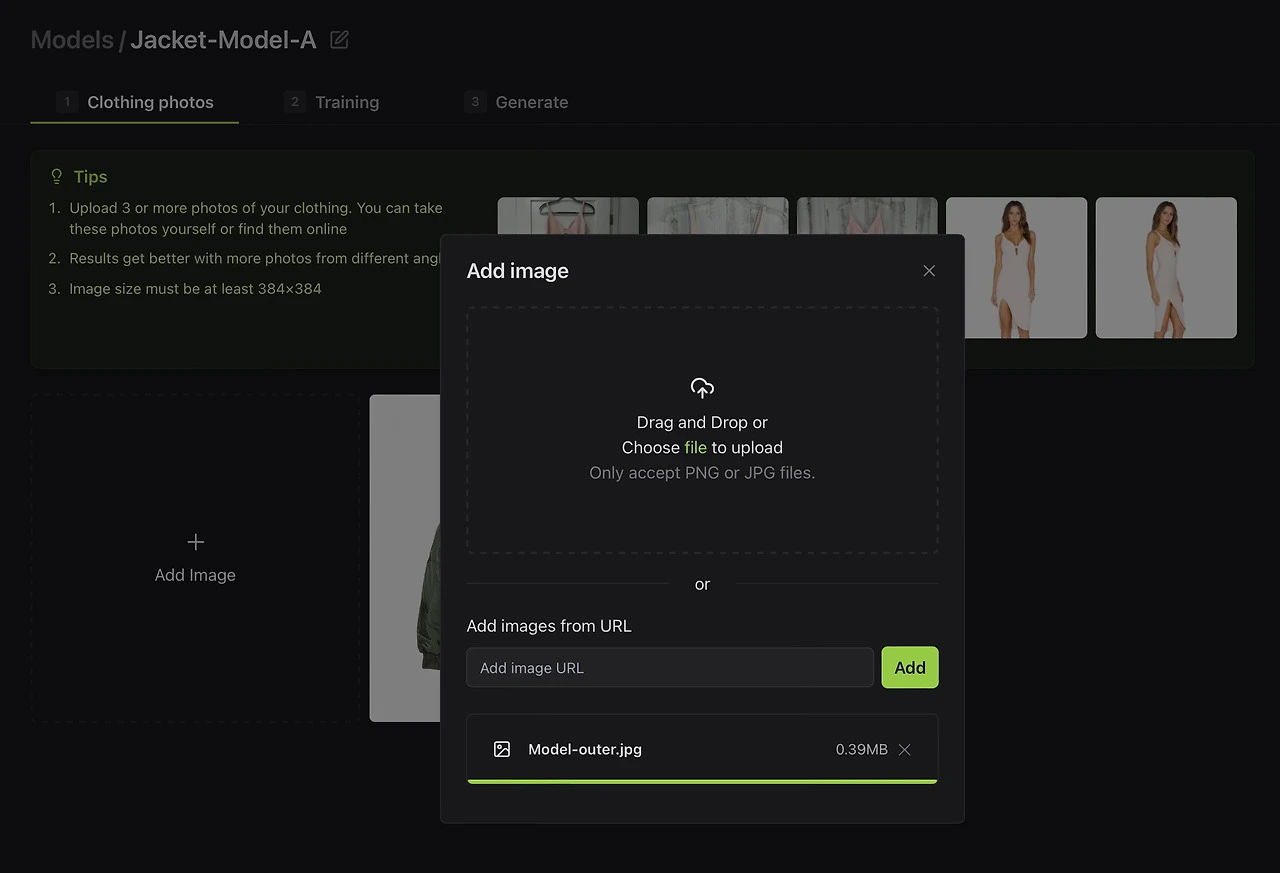Viewport: 1280px width, 873px height.
Task: Click 'Image size must be at least 384×384' tip
Action: tap(195, 289)
